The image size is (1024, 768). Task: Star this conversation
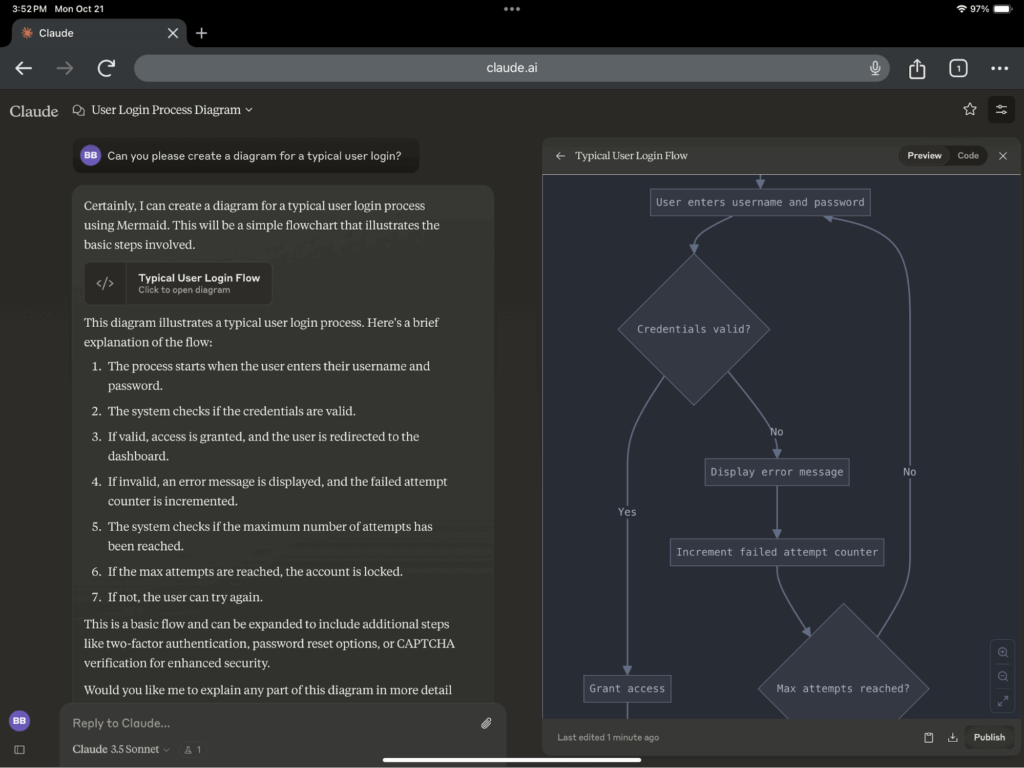tap(969, 110)
